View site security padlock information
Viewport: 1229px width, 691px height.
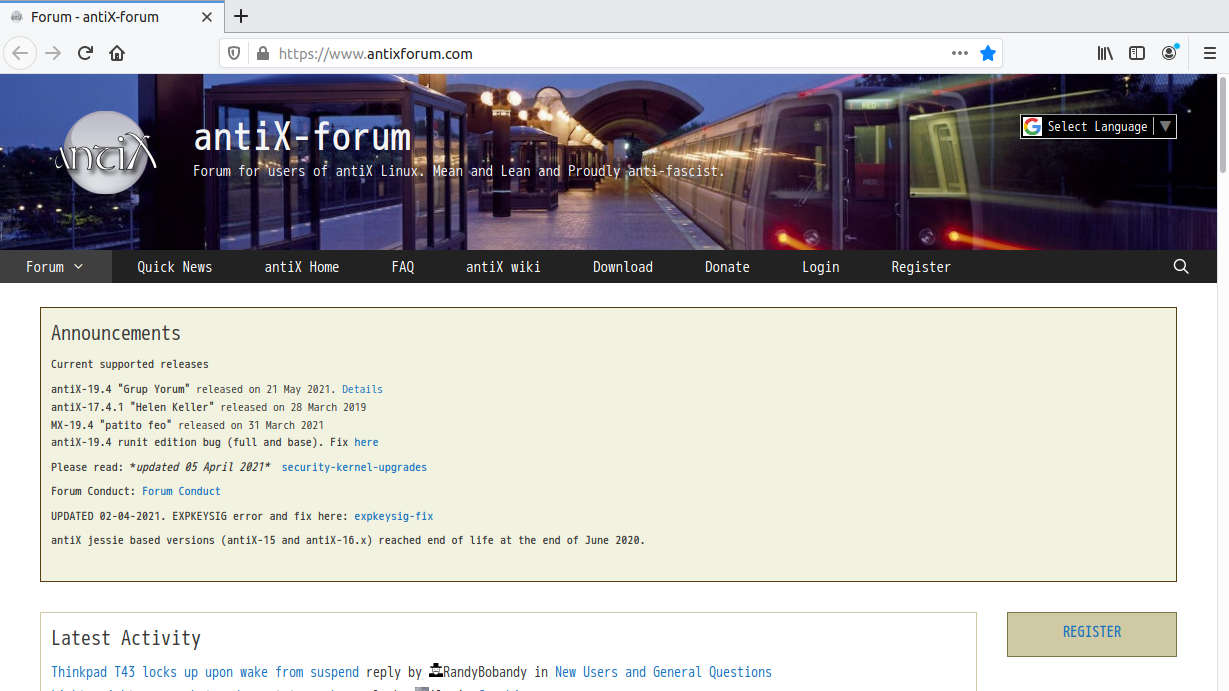[262, 53]
